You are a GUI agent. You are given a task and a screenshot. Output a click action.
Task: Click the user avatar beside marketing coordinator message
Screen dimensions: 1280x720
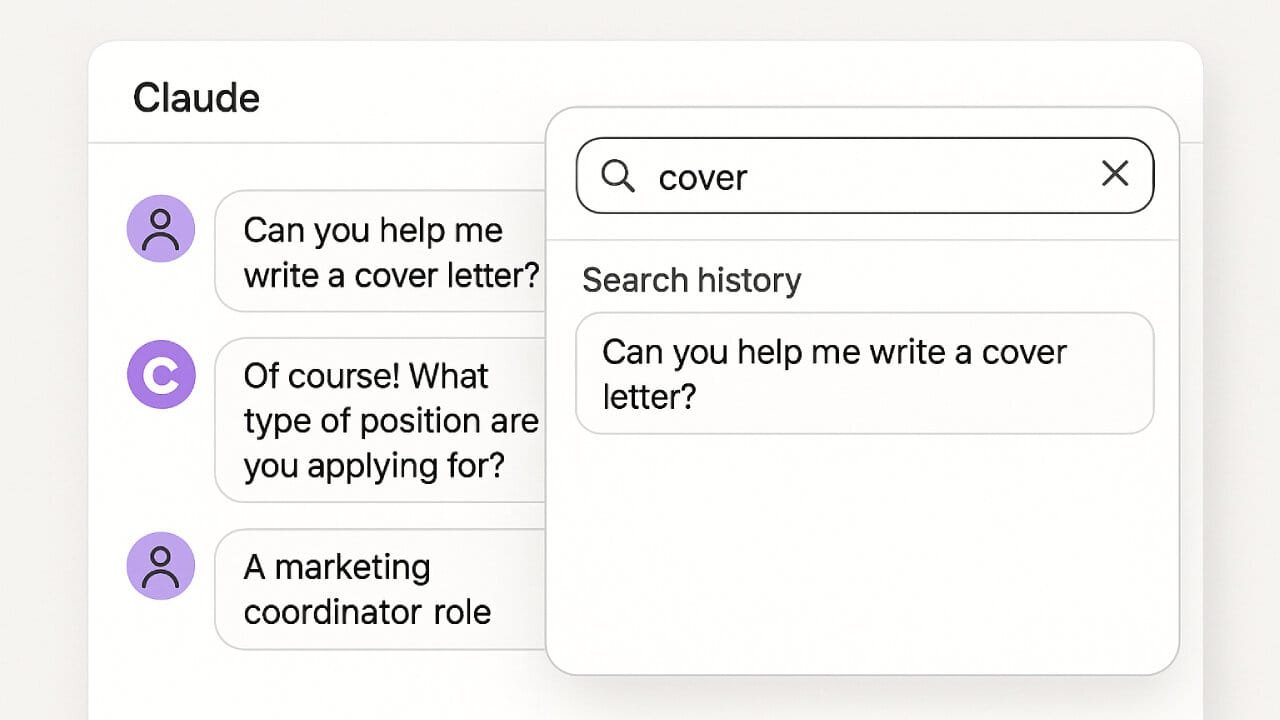tap(161, 566)
